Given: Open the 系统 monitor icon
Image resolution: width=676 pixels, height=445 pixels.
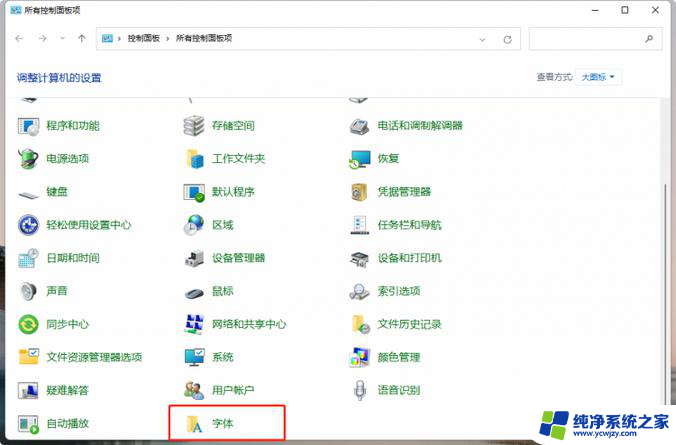Looking at the screenshot, I should click(194, 357).
